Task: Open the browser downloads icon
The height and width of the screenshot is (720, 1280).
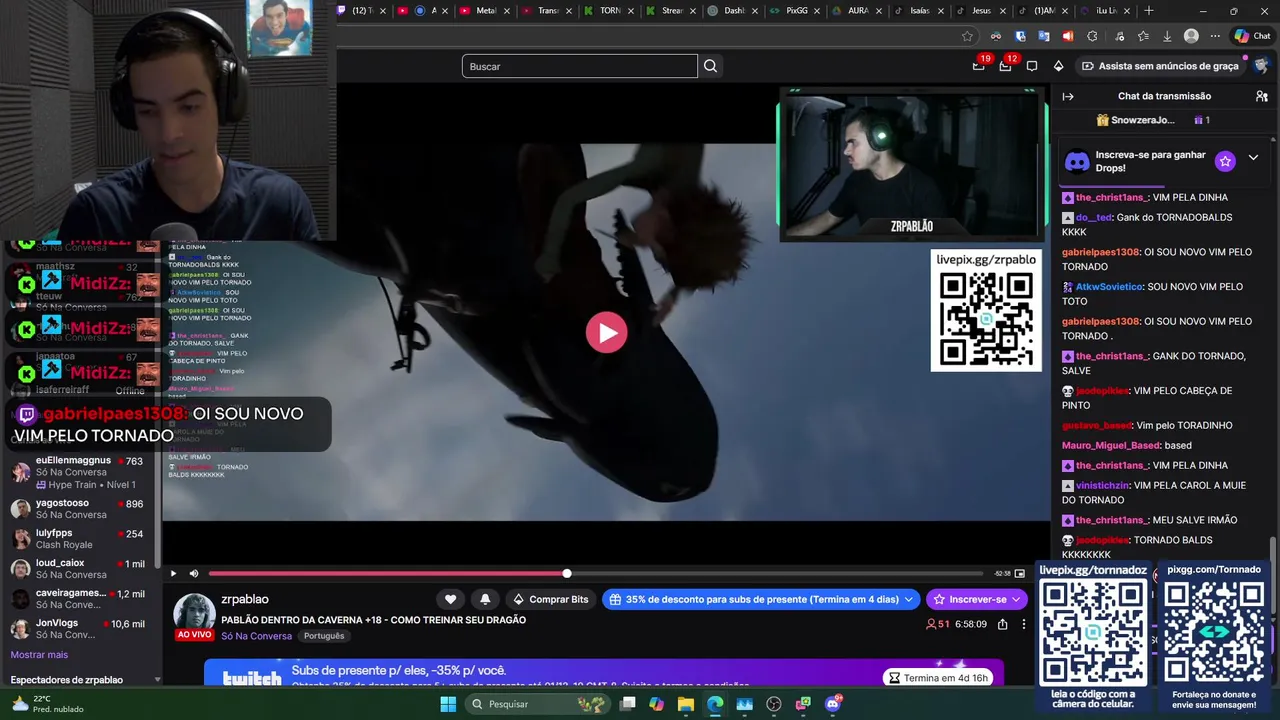Action: pos(1167,36)
